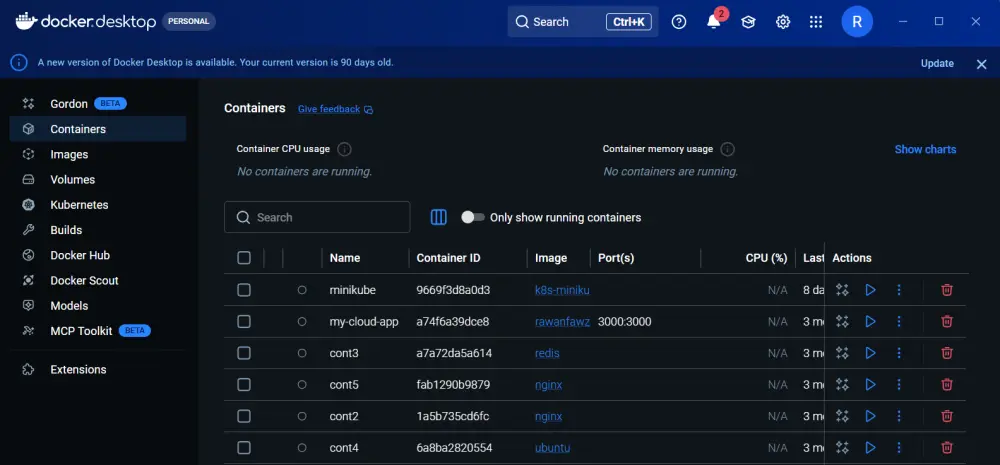This screenshot has width=1000, height=465.
Task: Open more actions menu for minikube
Action: tap(899, 290)
